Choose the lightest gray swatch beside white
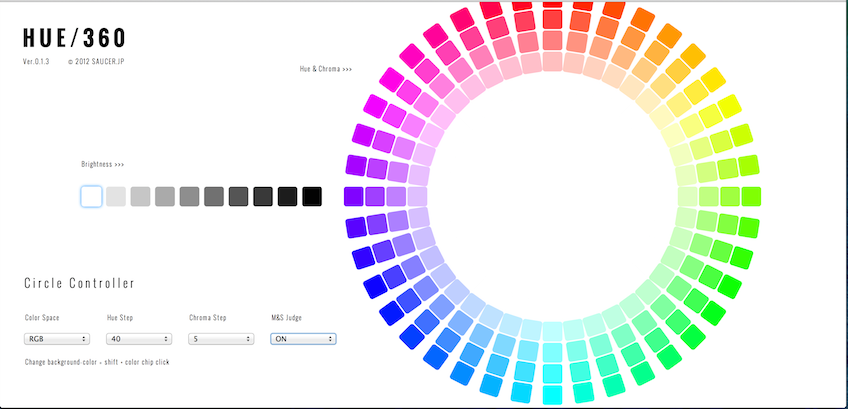848x409 pixels. (116, 196)
